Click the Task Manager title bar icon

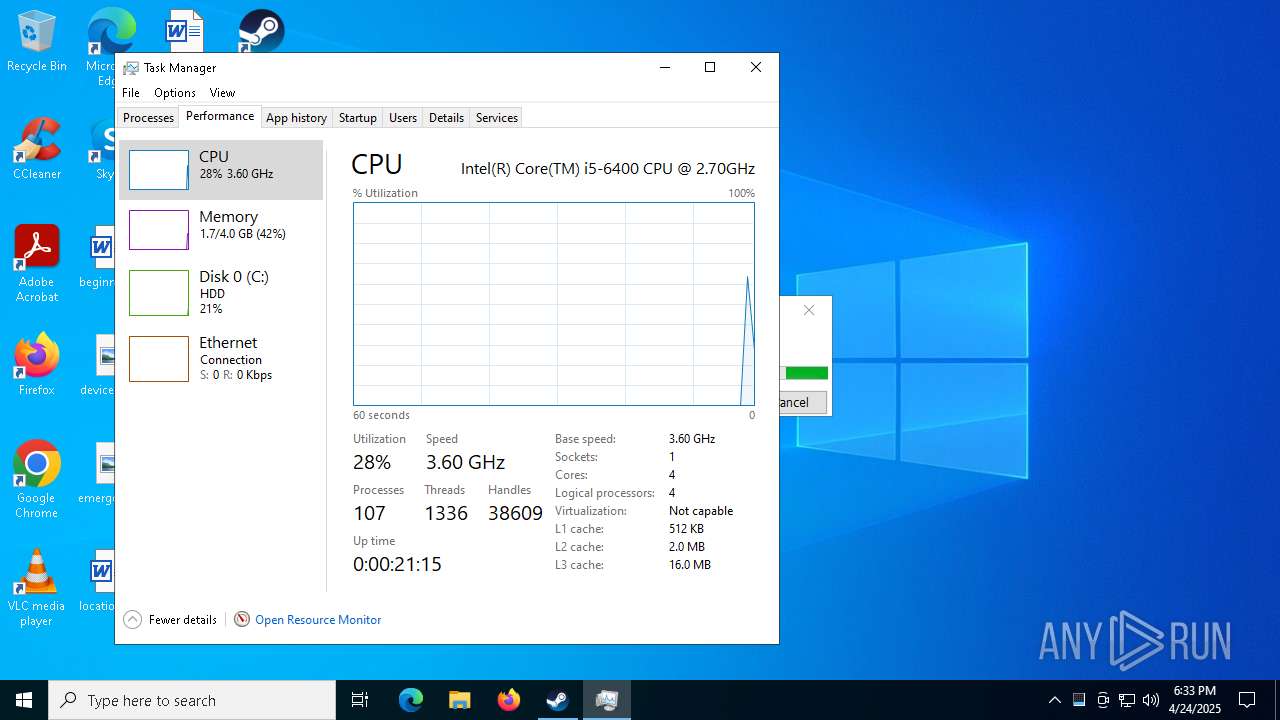tap(131, 68)
